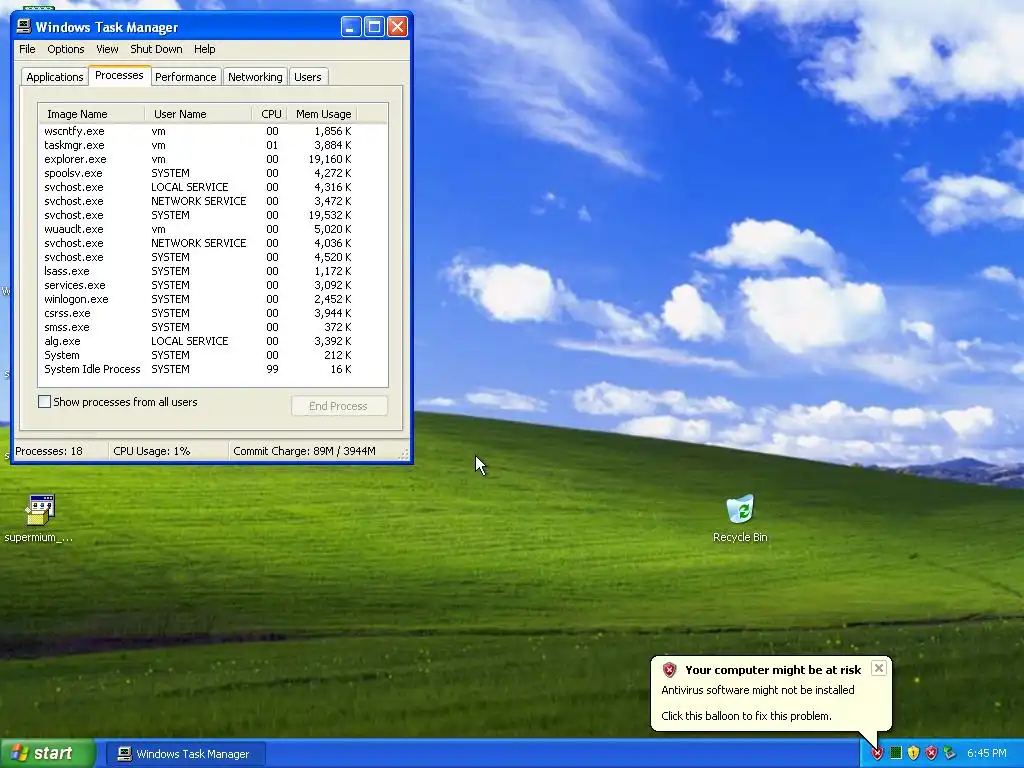Select the System Idle Process row

[x=213, y=369]
